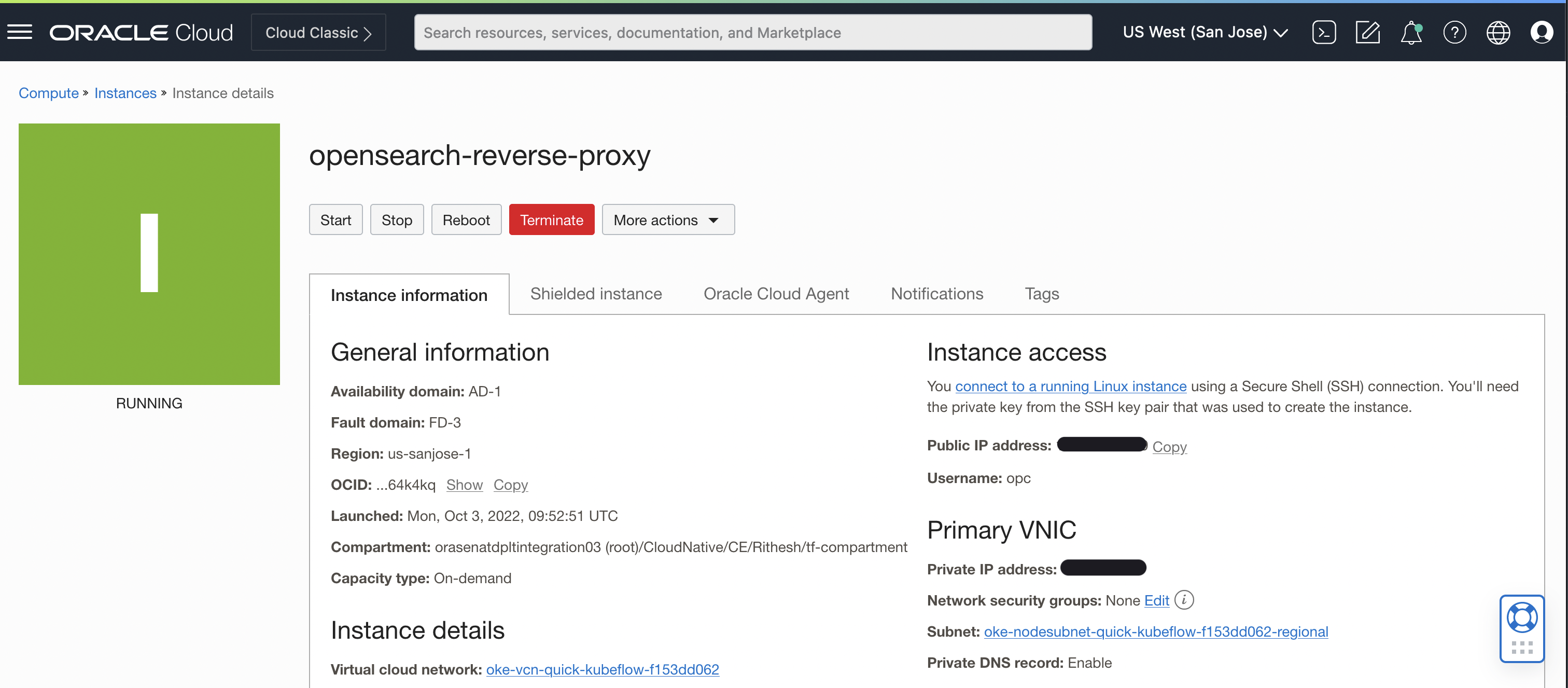Click the Oracle Cloud logo
The height and width of the screenshot is (688, 1568).
click(x=141, y=32)
